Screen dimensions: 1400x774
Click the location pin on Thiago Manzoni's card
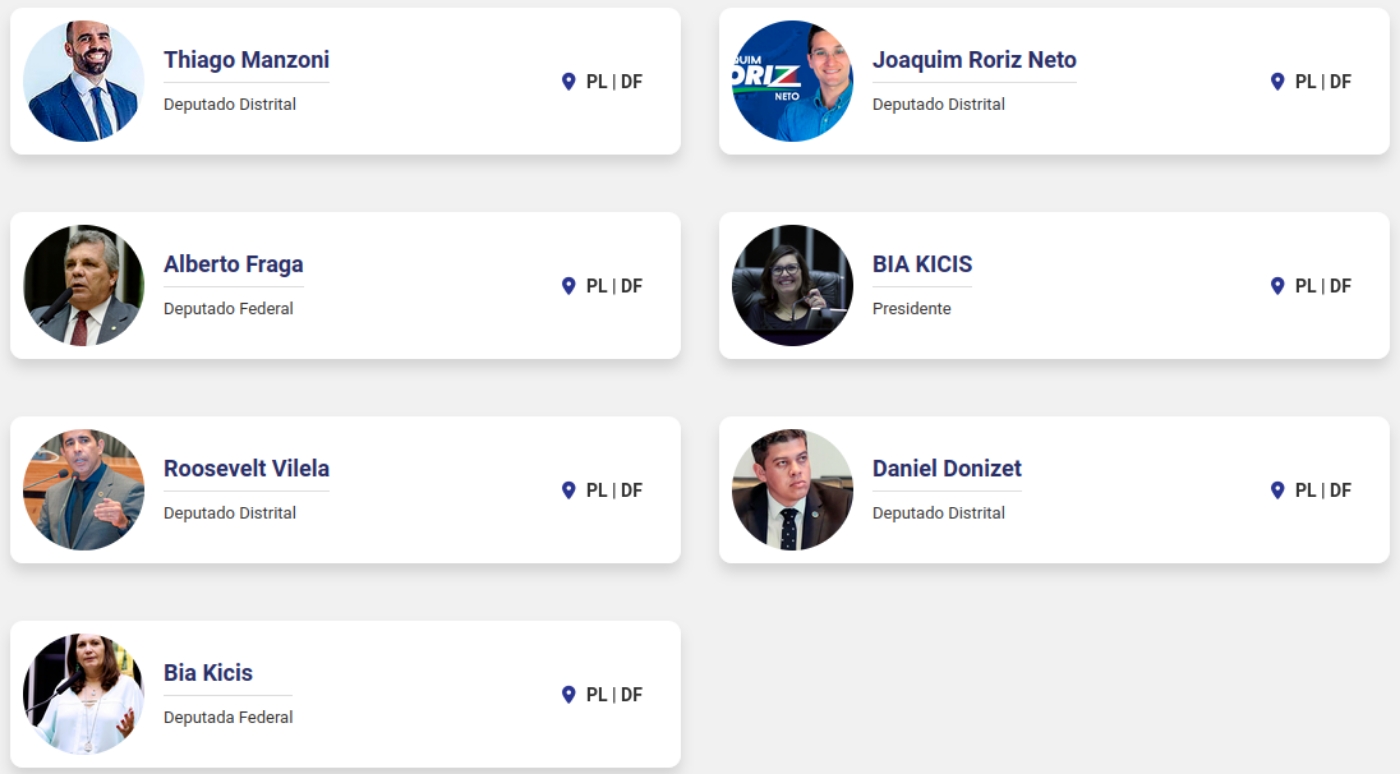coord(569,82)
